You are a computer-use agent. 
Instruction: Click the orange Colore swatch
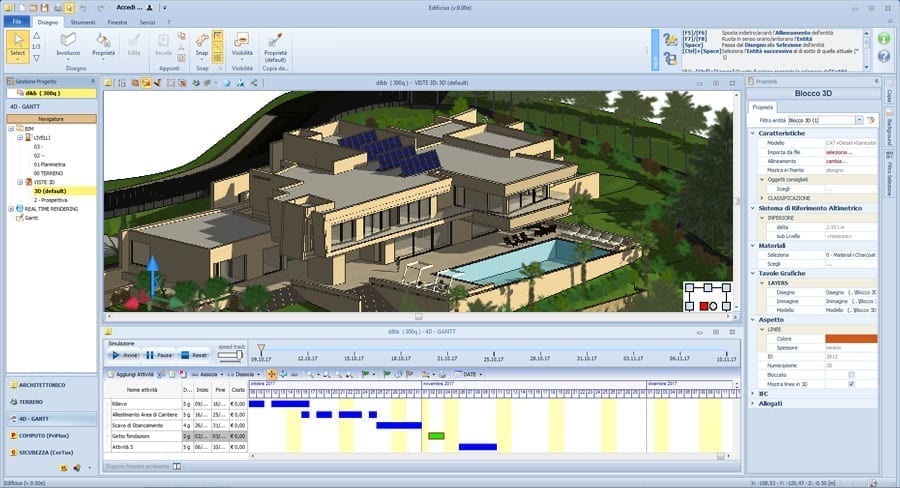(851, 339)
